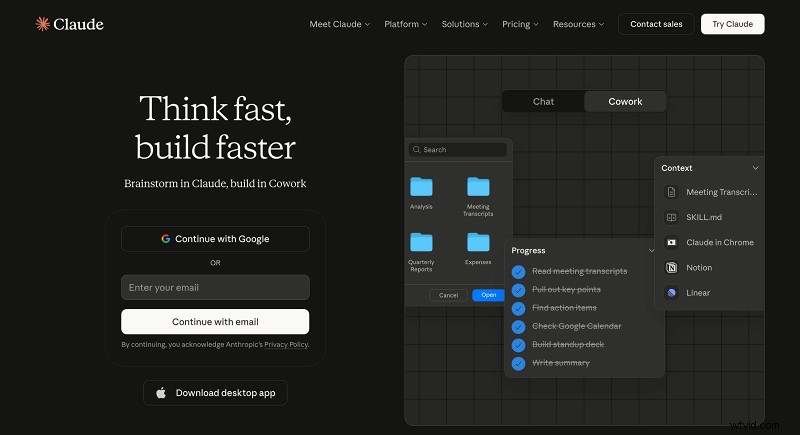
Task: Open the Meeting Transcripts folder
Action: pos(478,186)
